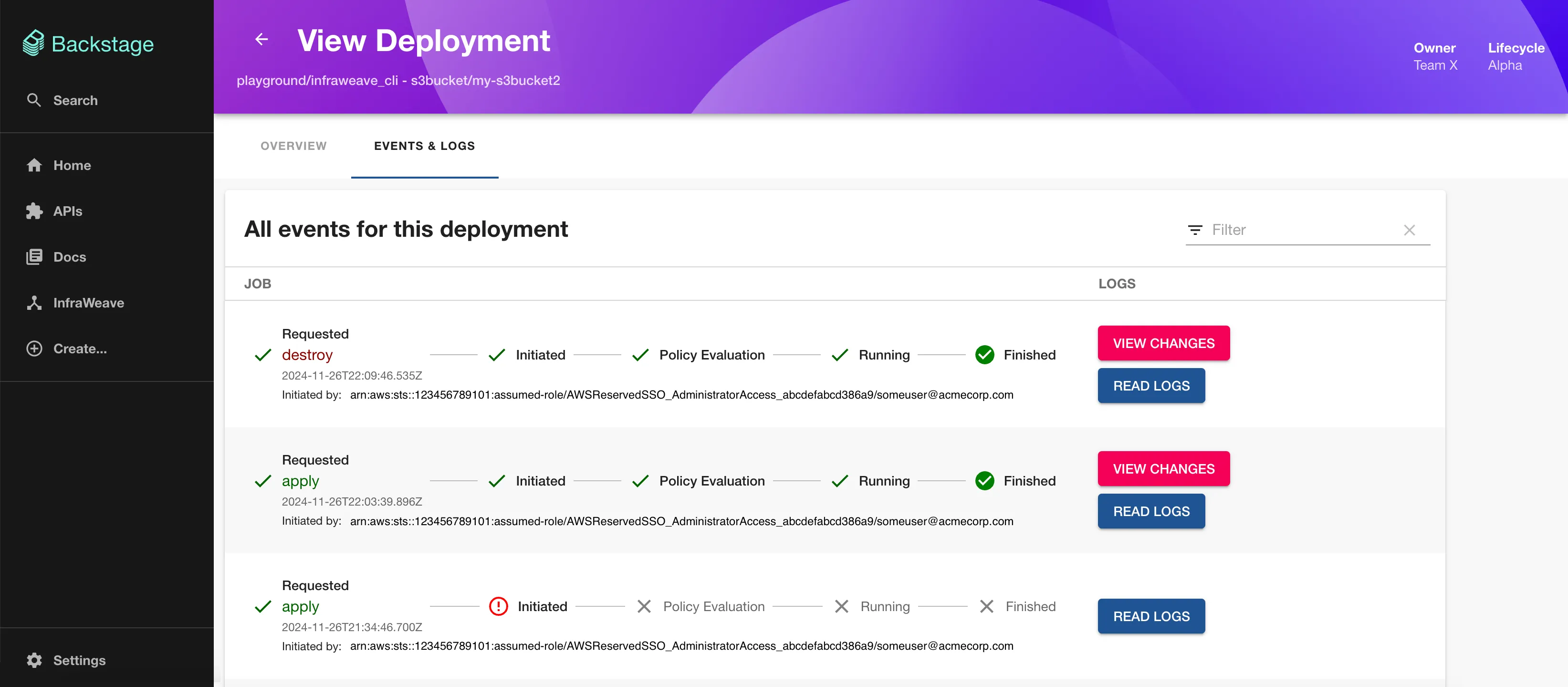Click the InfraWeave sidebar icon
Viewport: 1568px width, 687px height.
click(34, 303)
